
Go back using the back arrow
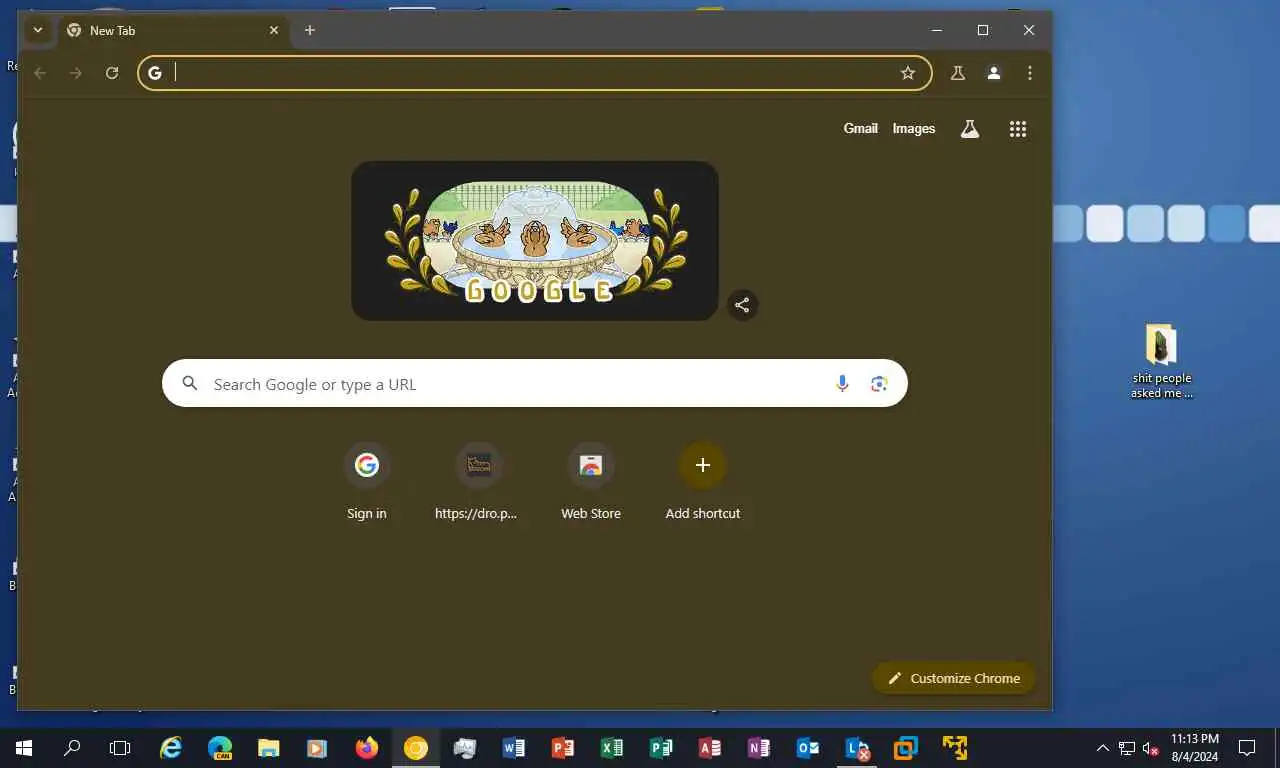coord(40,73)
